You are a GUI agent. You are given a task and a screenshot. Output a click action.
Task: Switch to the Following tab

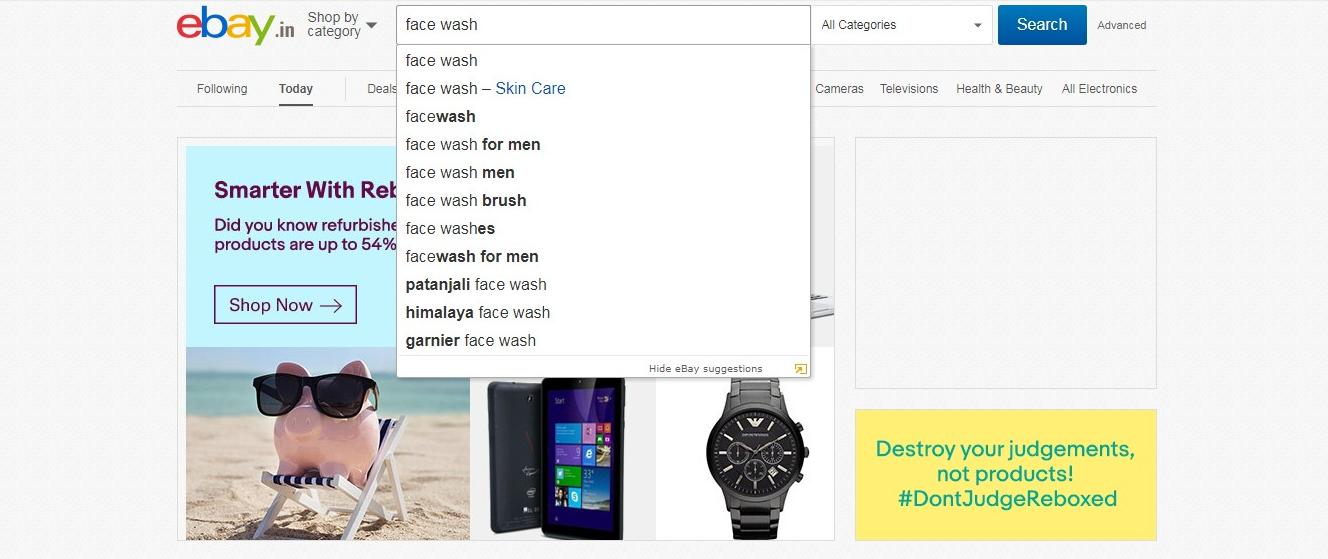coord(222,89)
